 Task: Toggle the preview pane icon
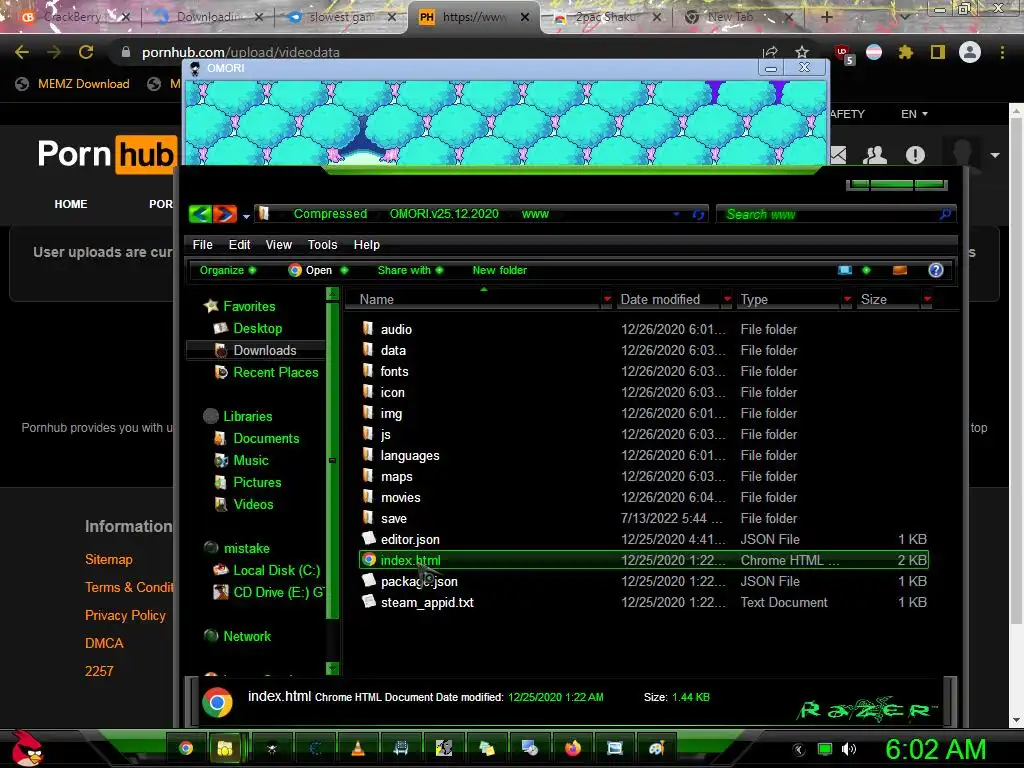pos(900,270)
